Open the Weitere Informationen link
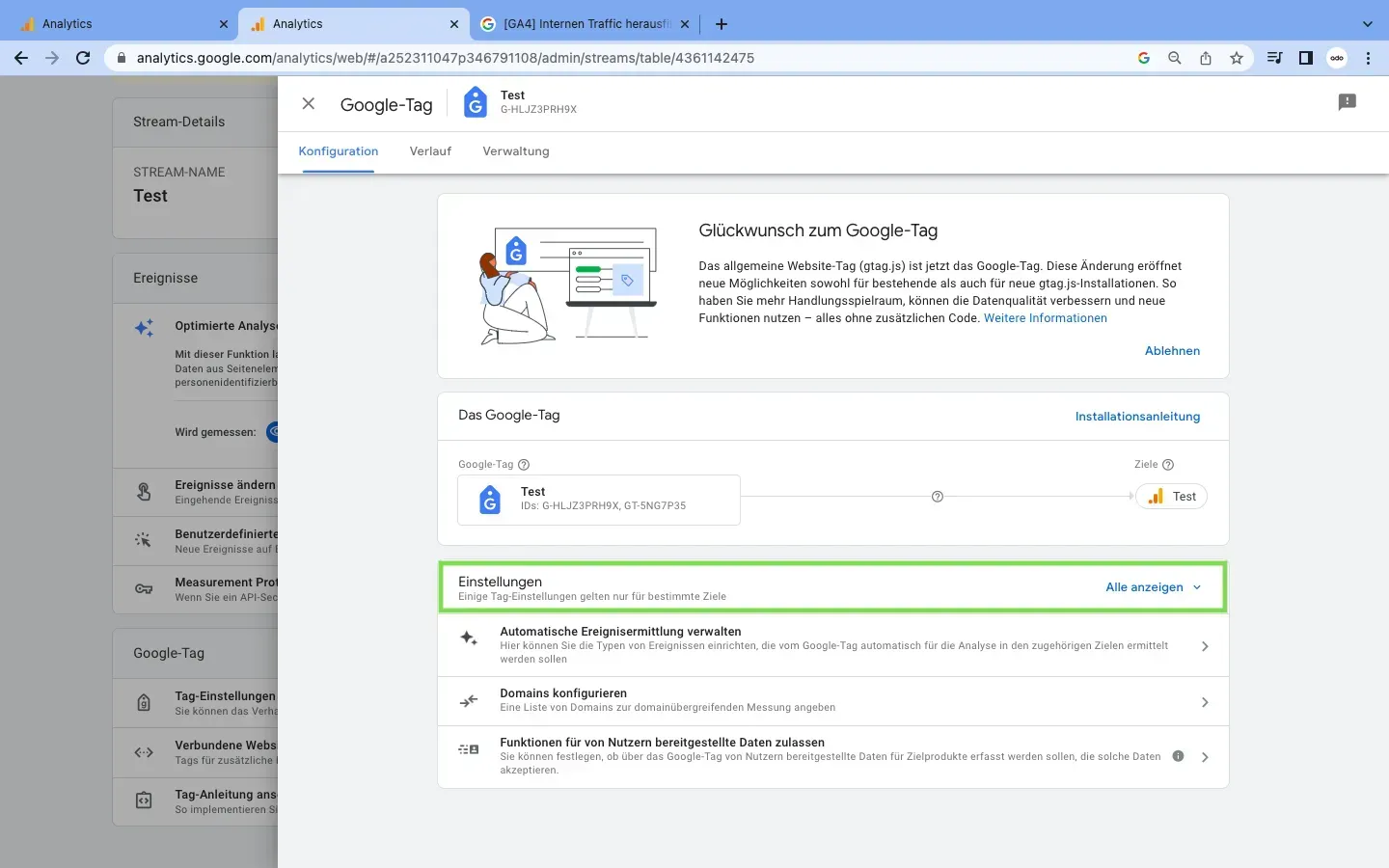Image resolution: width=1389 pixels, height=868 pixels. 1046,318
